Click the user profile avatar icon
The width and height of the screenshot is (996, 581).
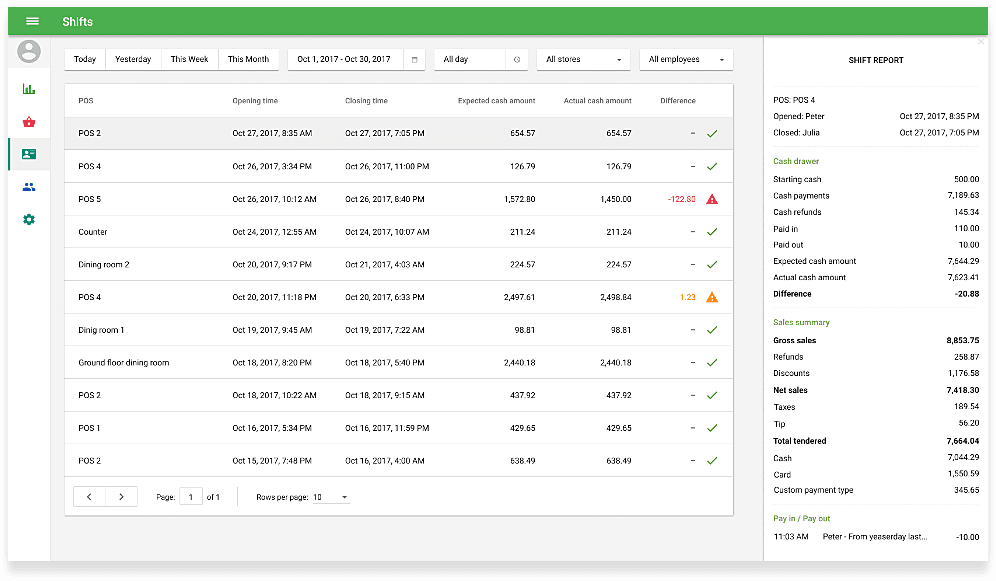click(29, 51)
